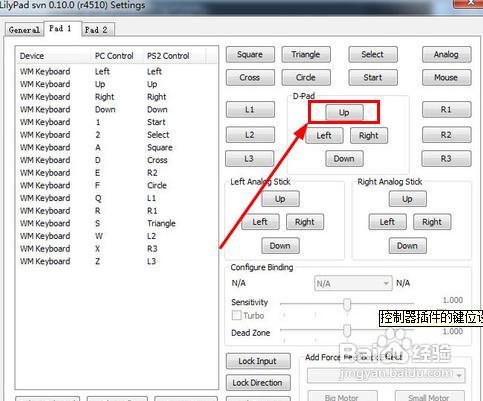The width and height of the screenshot is (483, 401).
Task: Select the row mapping Z to L3
Action: (117, 261)
